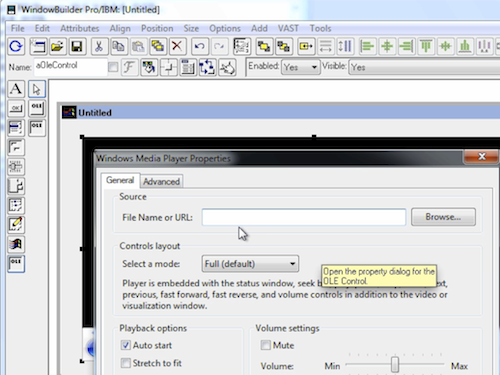The height and width of the screenshot is (375, 500).
Task: Enable Stretch to fit
Action: click(126, 363)
